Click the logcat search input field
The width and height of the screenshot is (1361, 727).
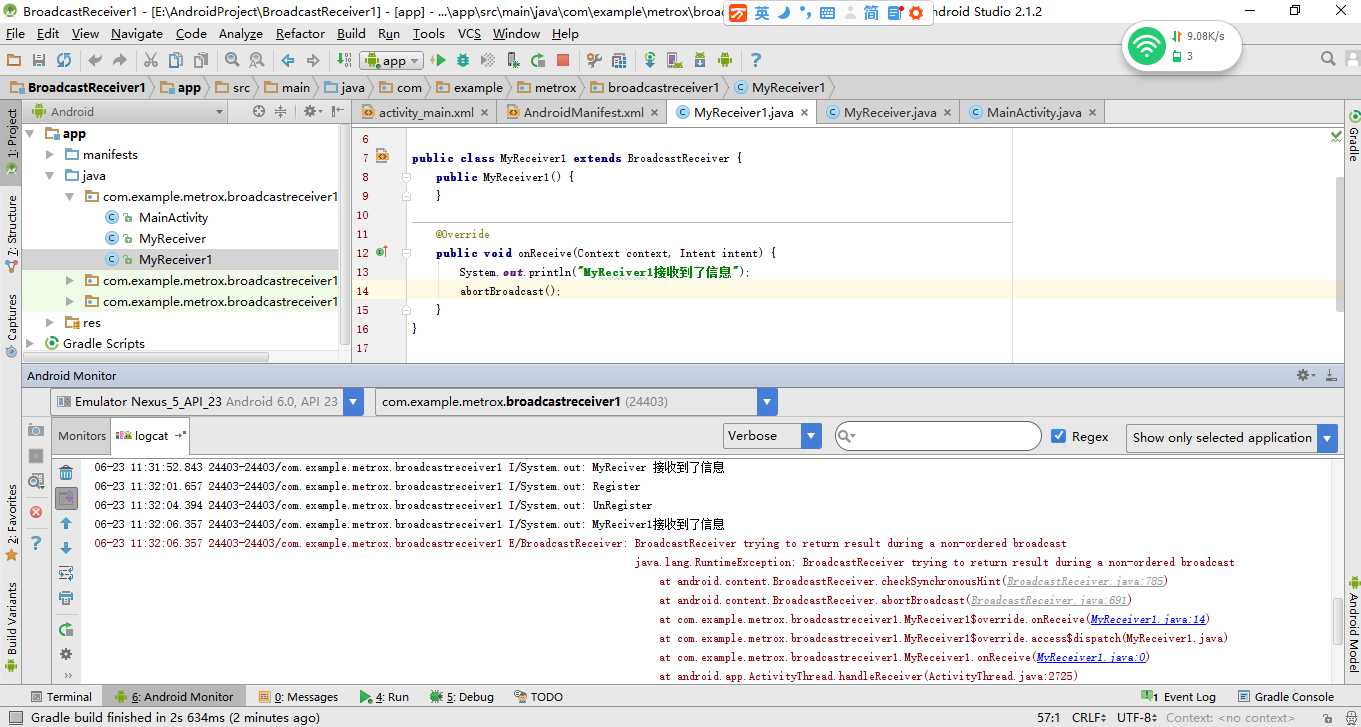point(937,436)
